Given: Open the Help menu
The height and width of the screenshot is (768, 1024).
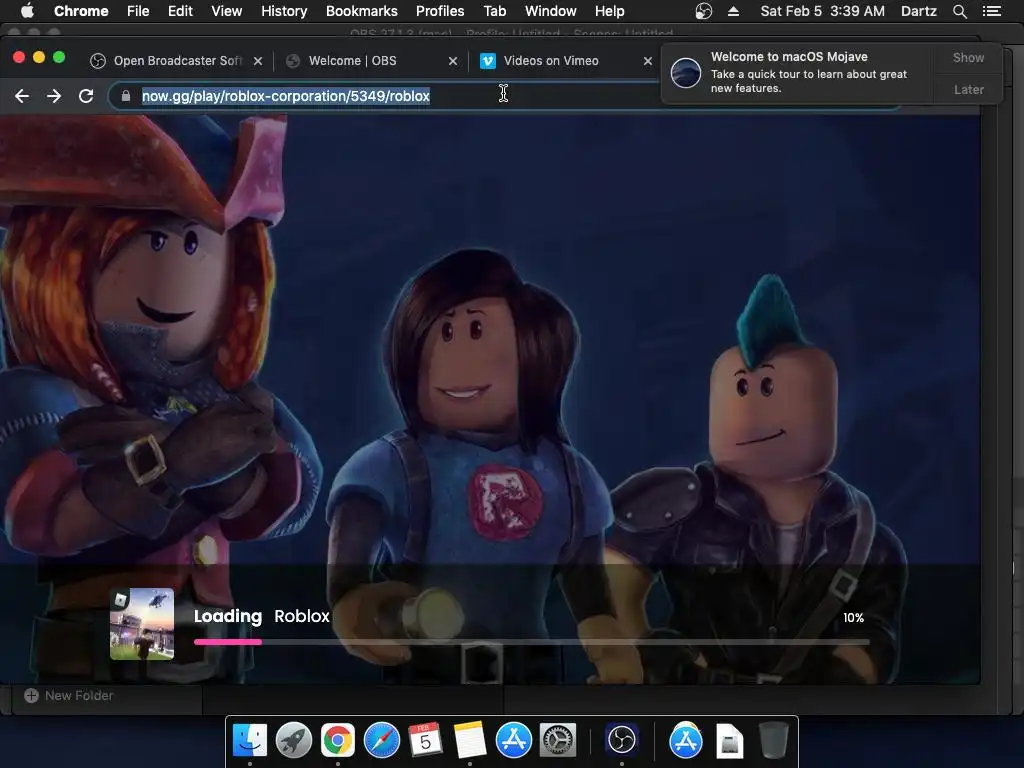Looking at the screenshot, I should coord(609,11).
